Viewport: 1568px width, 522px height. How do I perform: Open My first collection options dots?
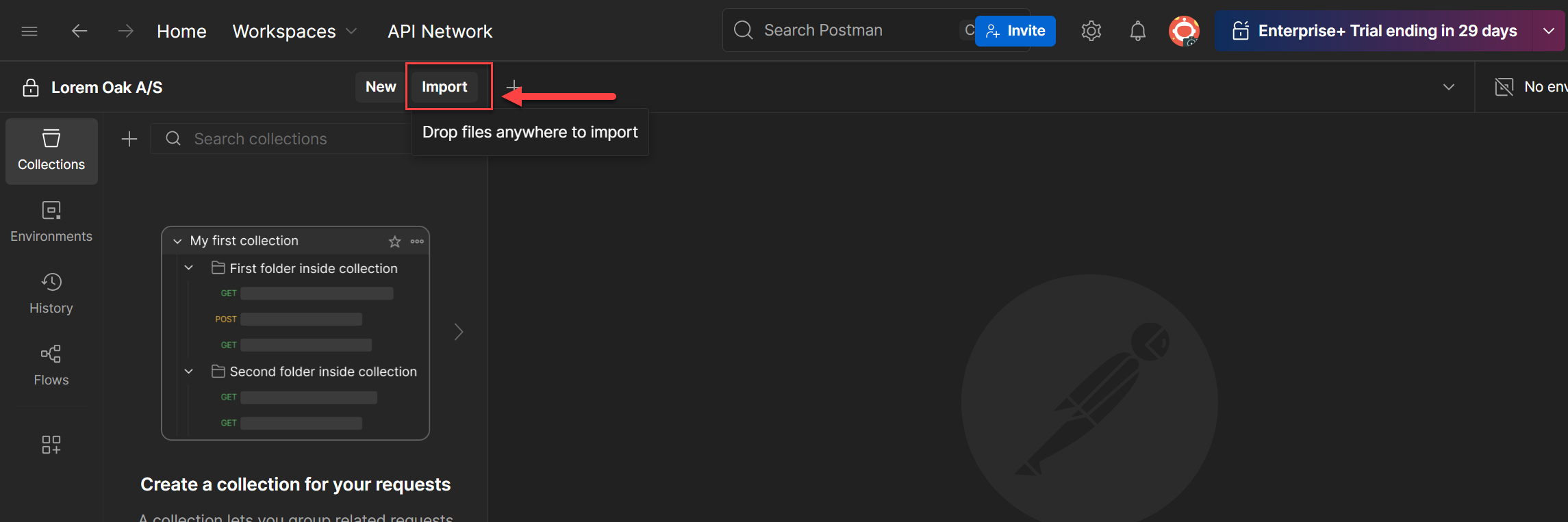417,242
